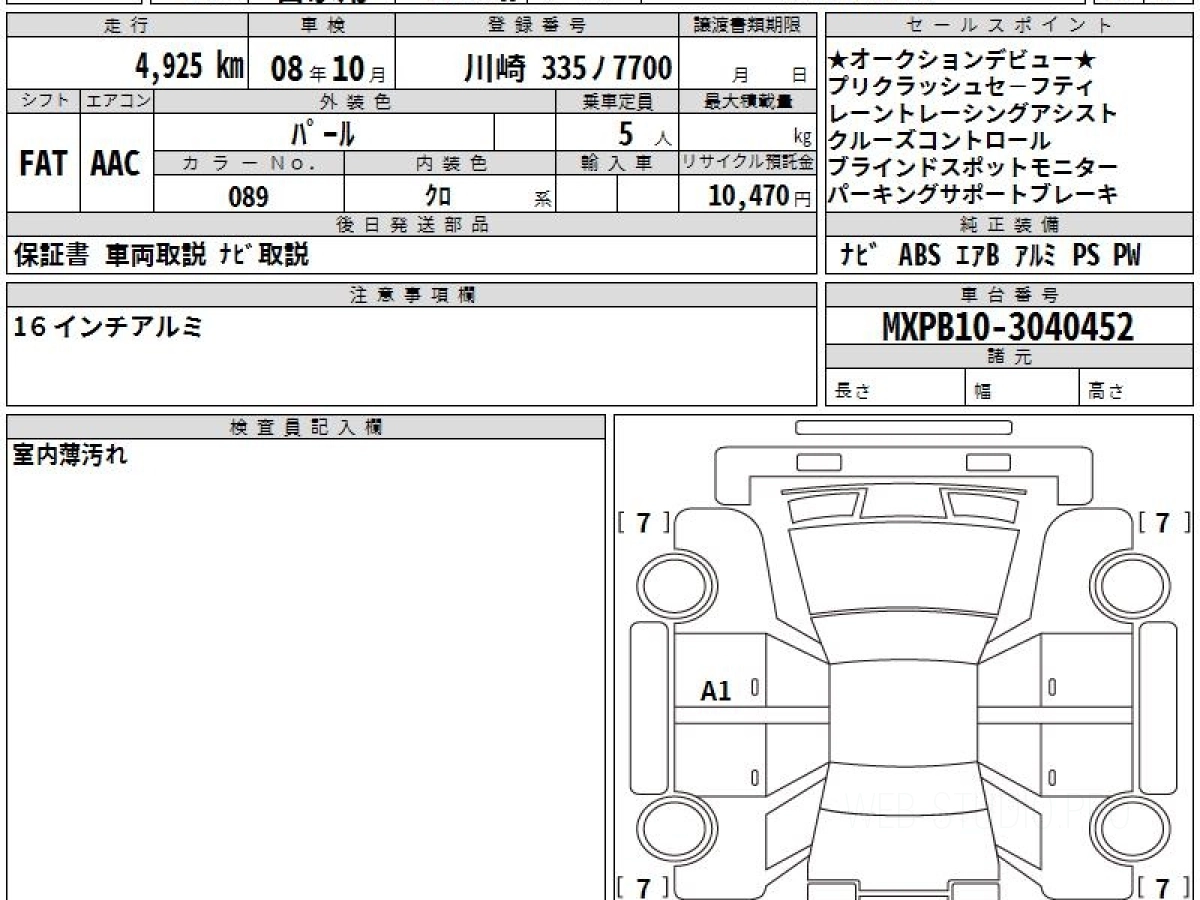Click the FAT shift type cell
Image resolution: width=1200 pixels, height=900 pixels.
tap(43, 164)
